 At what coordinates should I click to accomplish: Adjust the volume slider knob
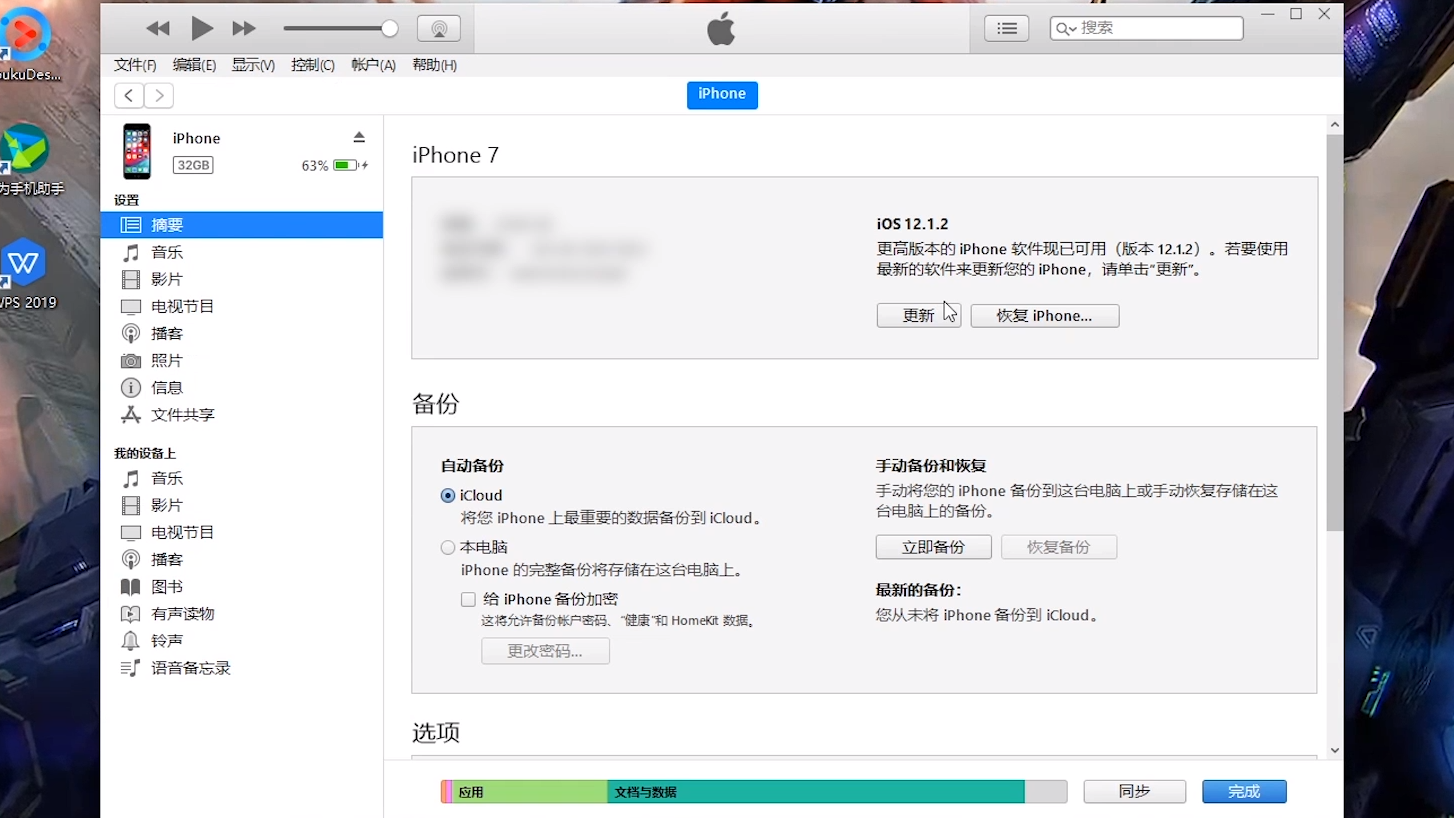click(x=390, y=29)
